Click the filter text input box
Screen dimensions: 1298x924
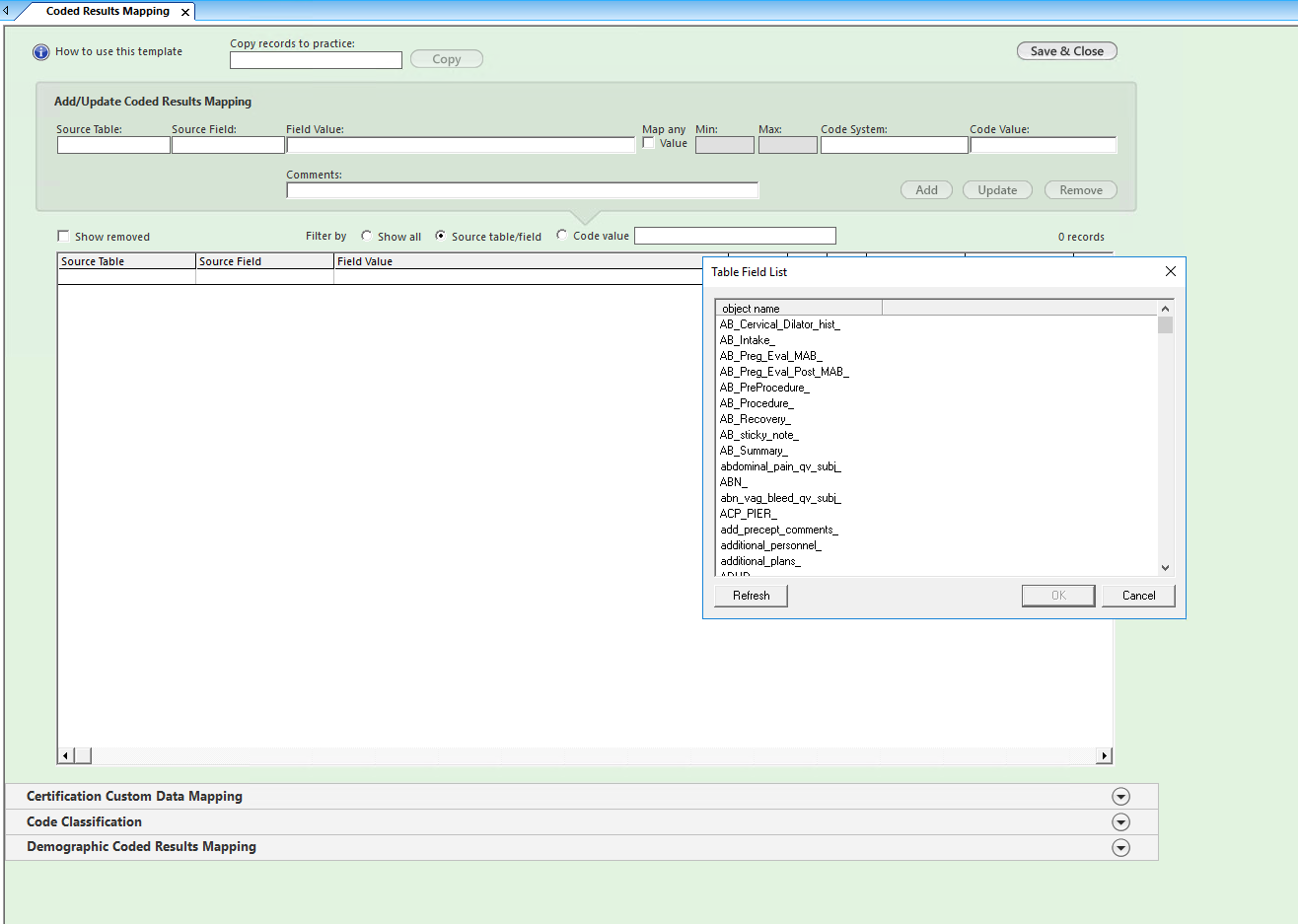[x=735, y=236]
